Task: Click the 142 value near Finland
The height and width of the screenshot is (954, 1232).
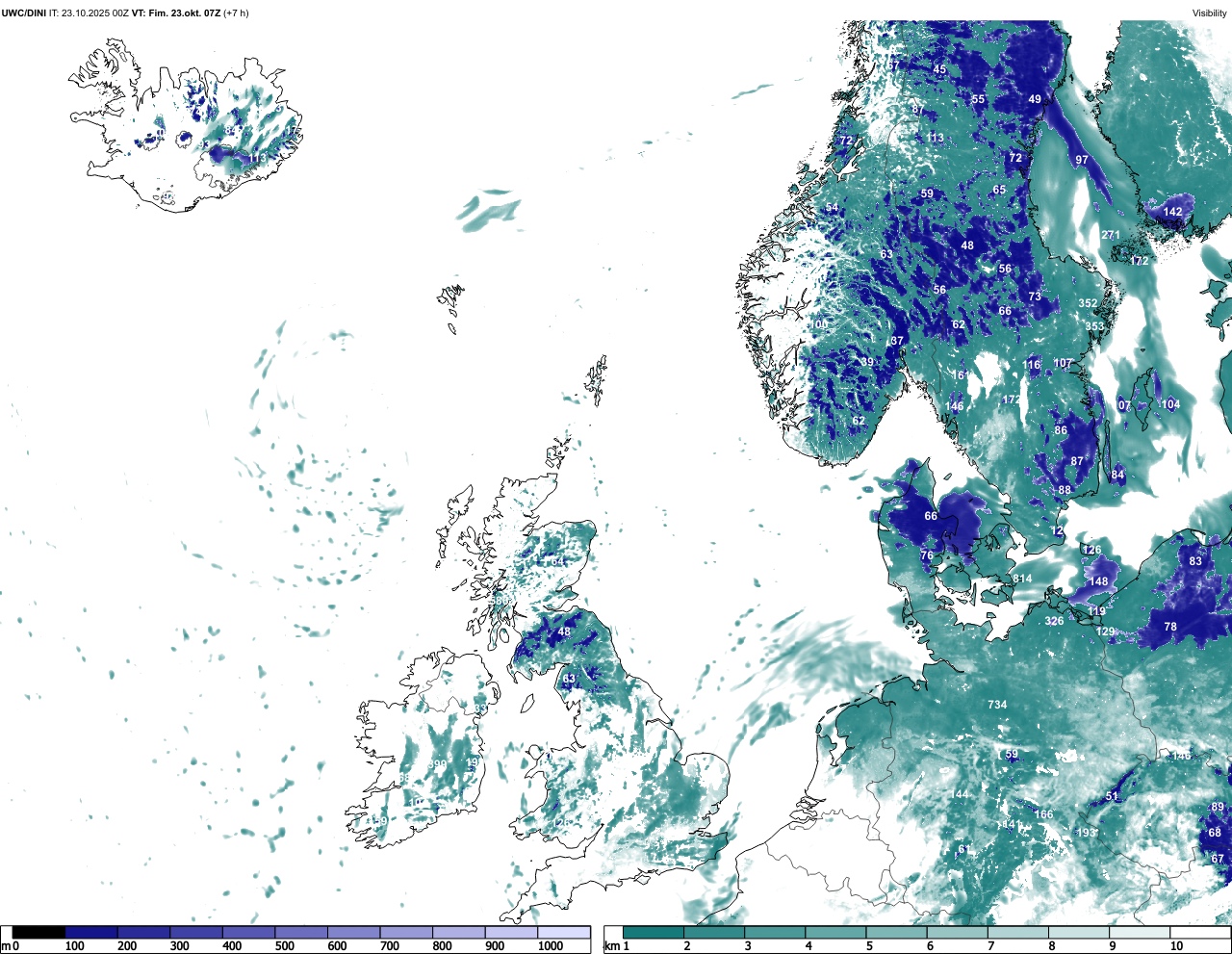Action: (1172, 212)
